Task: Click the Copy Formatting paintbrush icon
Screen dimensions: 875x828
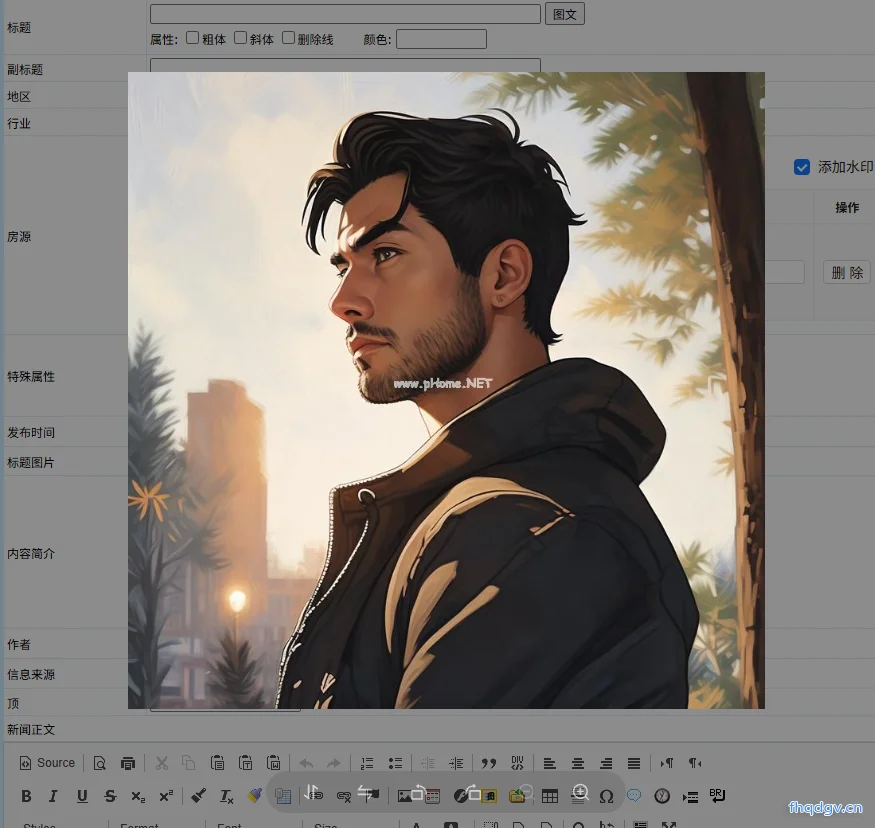Action: [x=199, y=796]
